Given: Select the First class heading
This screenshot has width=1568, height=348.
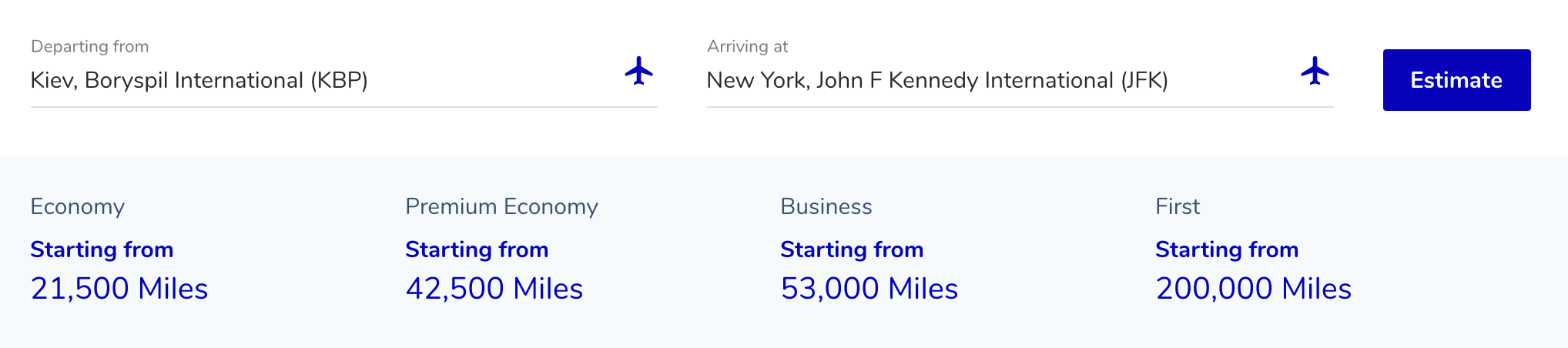Looking at the screenshot, I should click(1177, 206).
